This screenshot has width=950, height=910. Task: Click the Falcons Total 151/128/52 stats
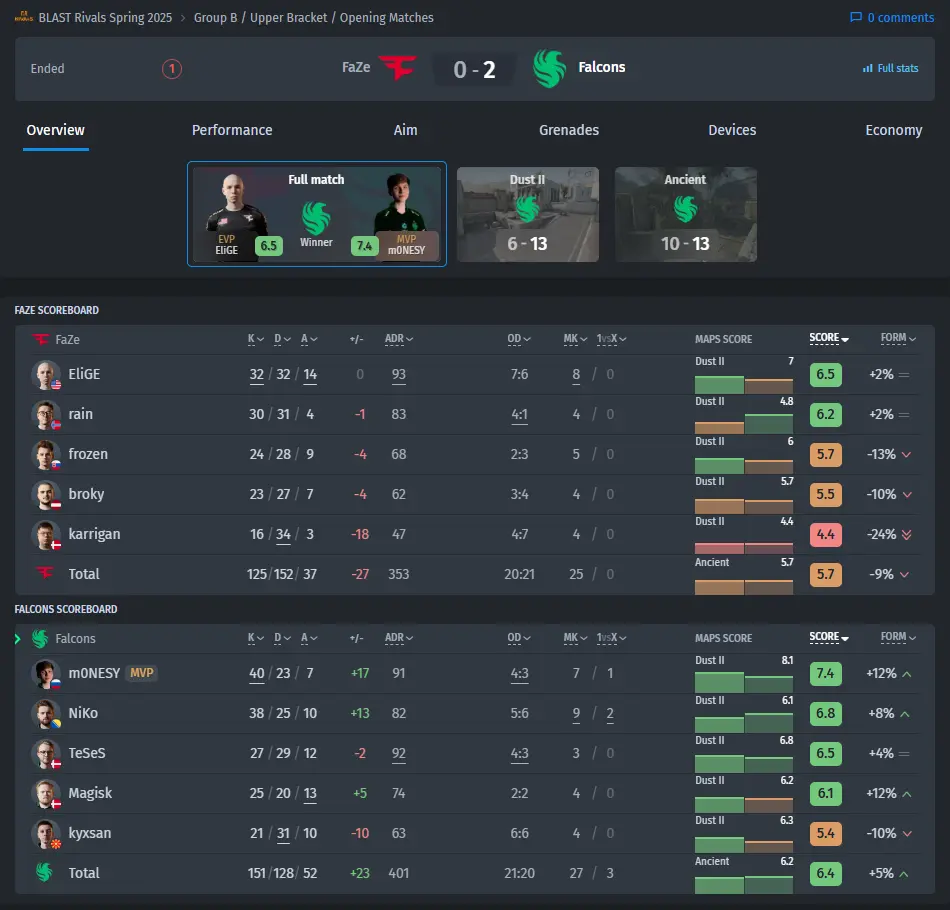[x=282, y=873]
